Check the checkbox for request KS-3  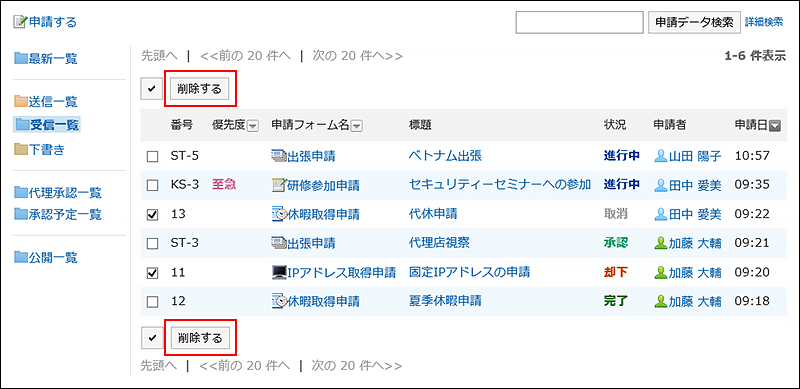click(x=152, y=186)
